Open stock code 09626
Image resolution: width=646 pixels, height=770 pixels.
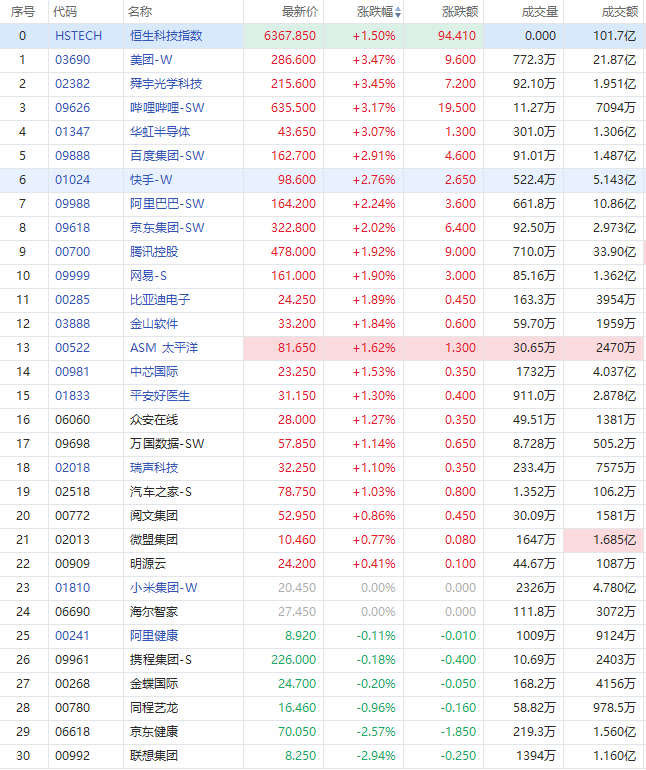73,108
